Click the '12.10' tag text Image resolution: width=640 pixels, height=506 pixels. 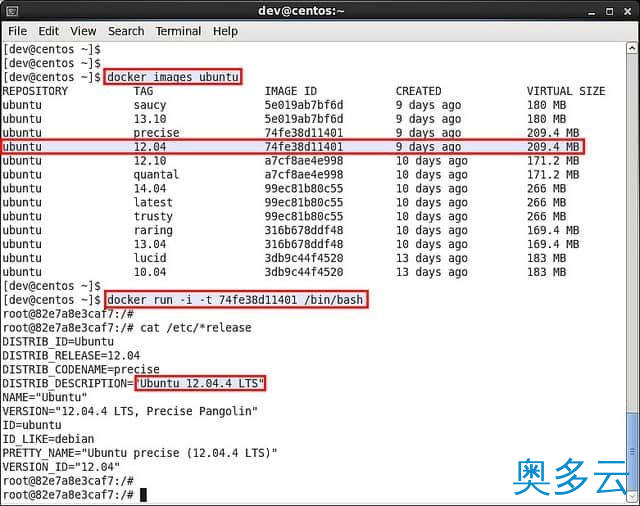click(150, 161)
